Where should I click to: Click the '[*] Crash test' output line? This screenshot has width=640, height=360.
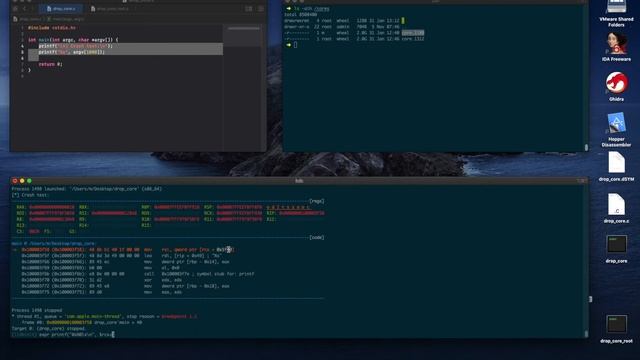(30, 195)
